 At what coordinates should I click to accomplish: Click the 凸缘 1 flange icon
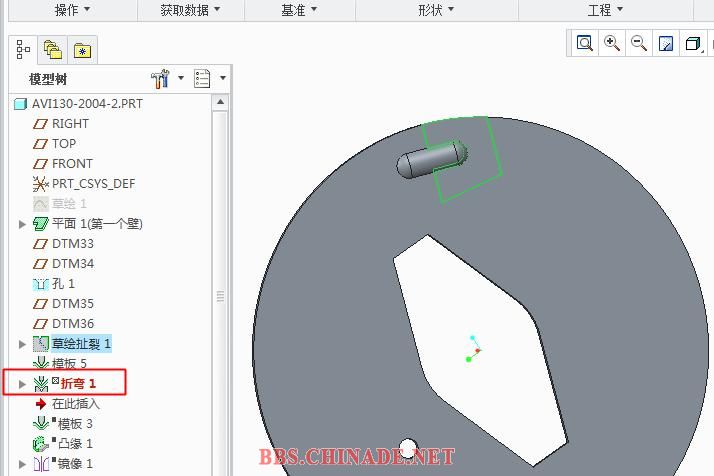coord(41,444)
